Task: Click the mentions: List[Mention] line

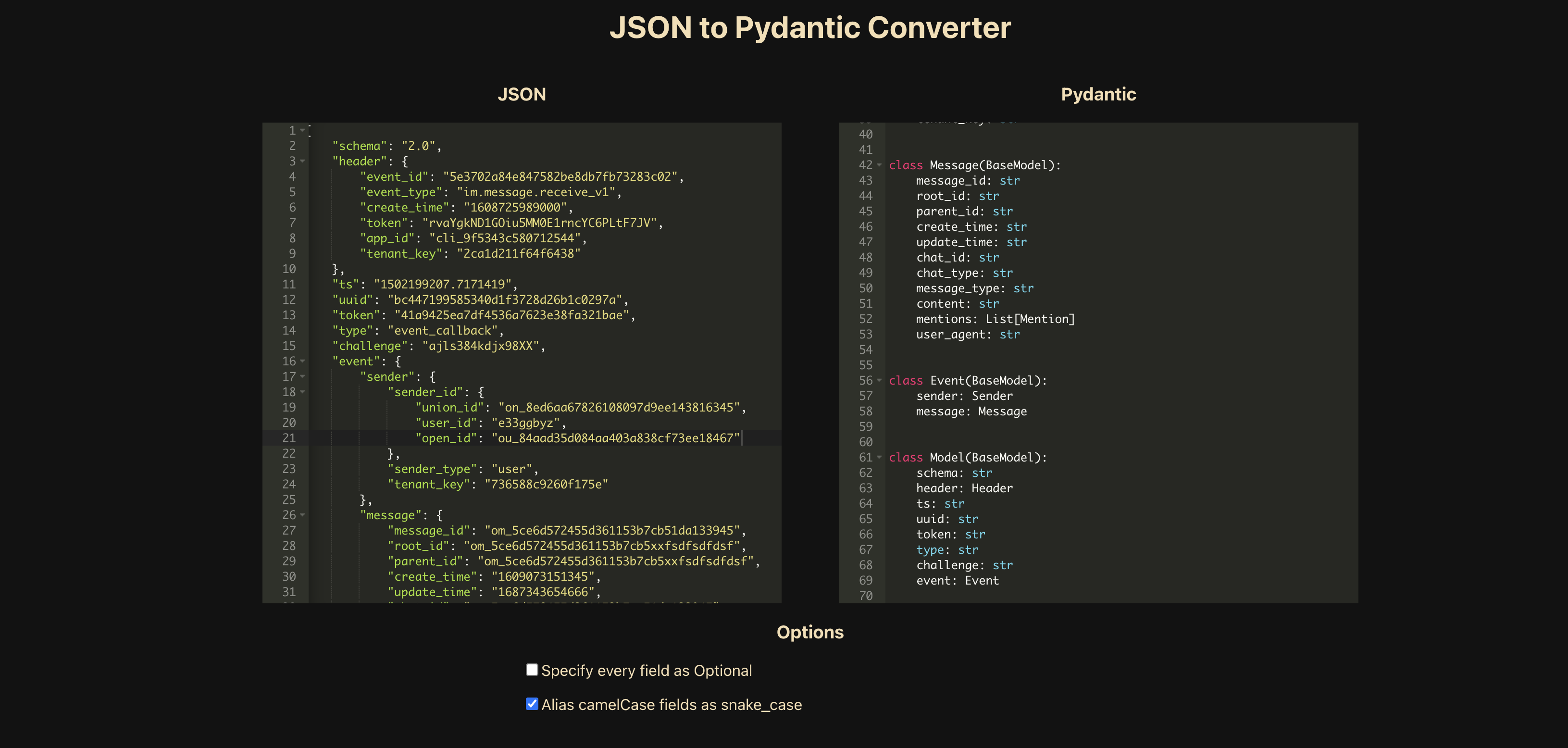Action: 995,319
